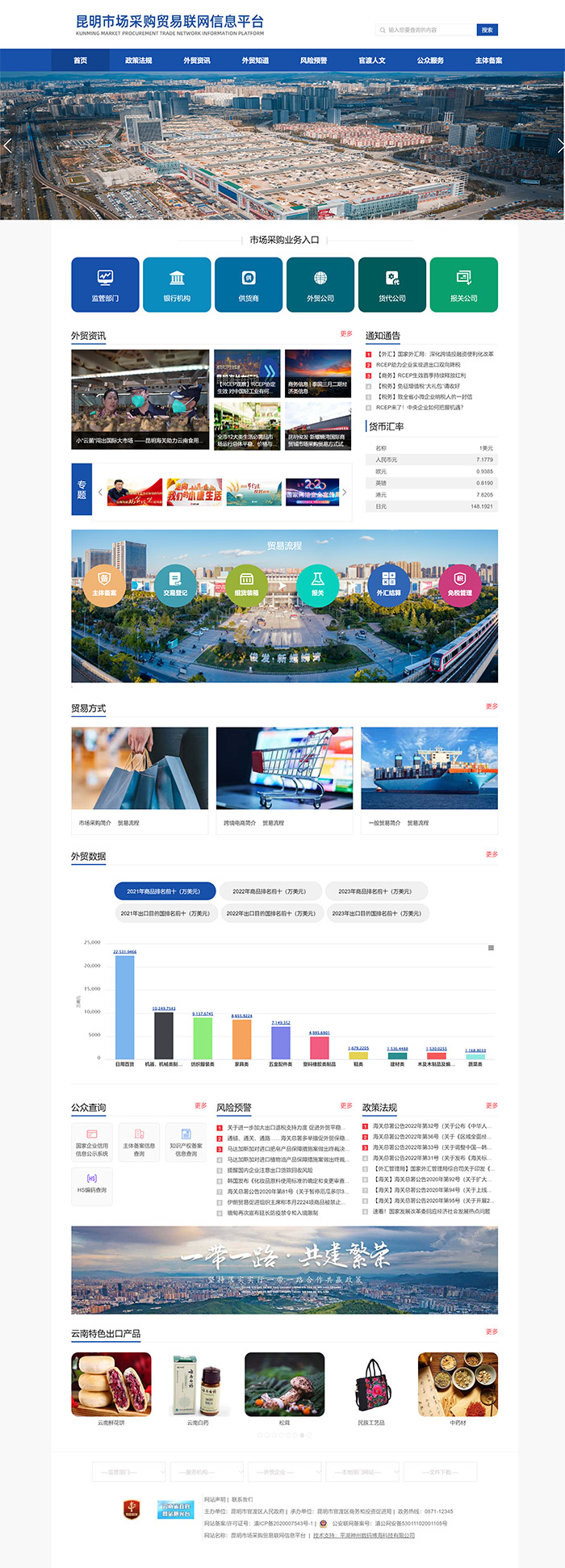Open the 银行机构 entry tile
Viewport: 565px width, 1568px height.
pyautogui.click(x=177, y=284)
